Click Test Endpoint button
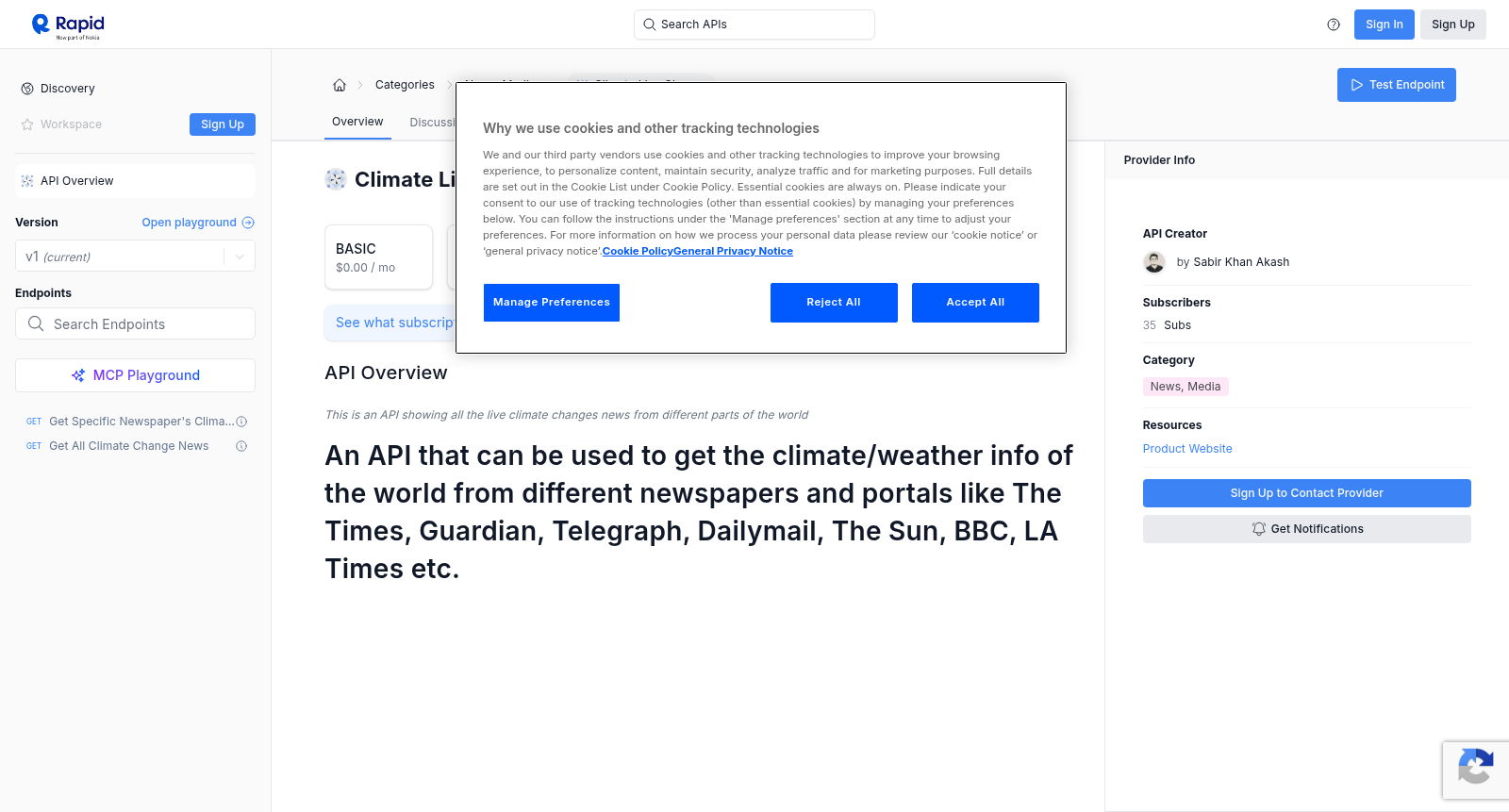Screen dimensions: 1509x812 click(1397, 85)
